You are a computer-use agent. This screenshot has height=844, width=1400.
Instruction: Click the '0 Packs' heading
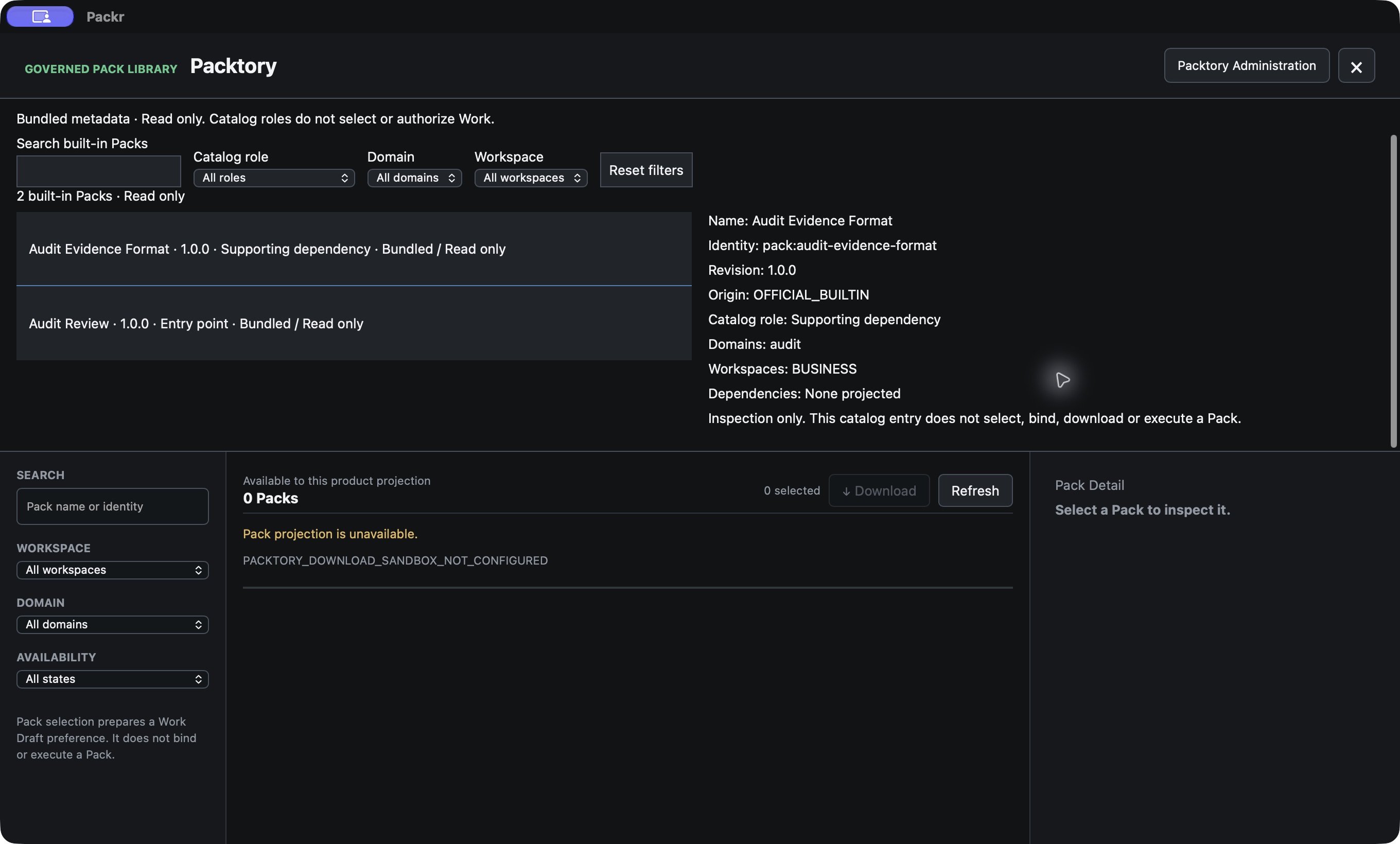pyautogui.click(x=270, y=498)
